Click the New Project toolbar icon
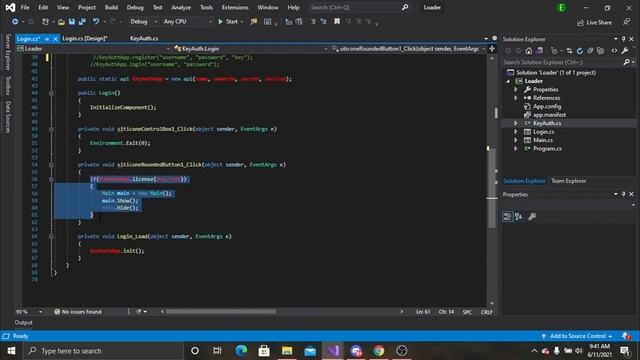 click(45, 22)
